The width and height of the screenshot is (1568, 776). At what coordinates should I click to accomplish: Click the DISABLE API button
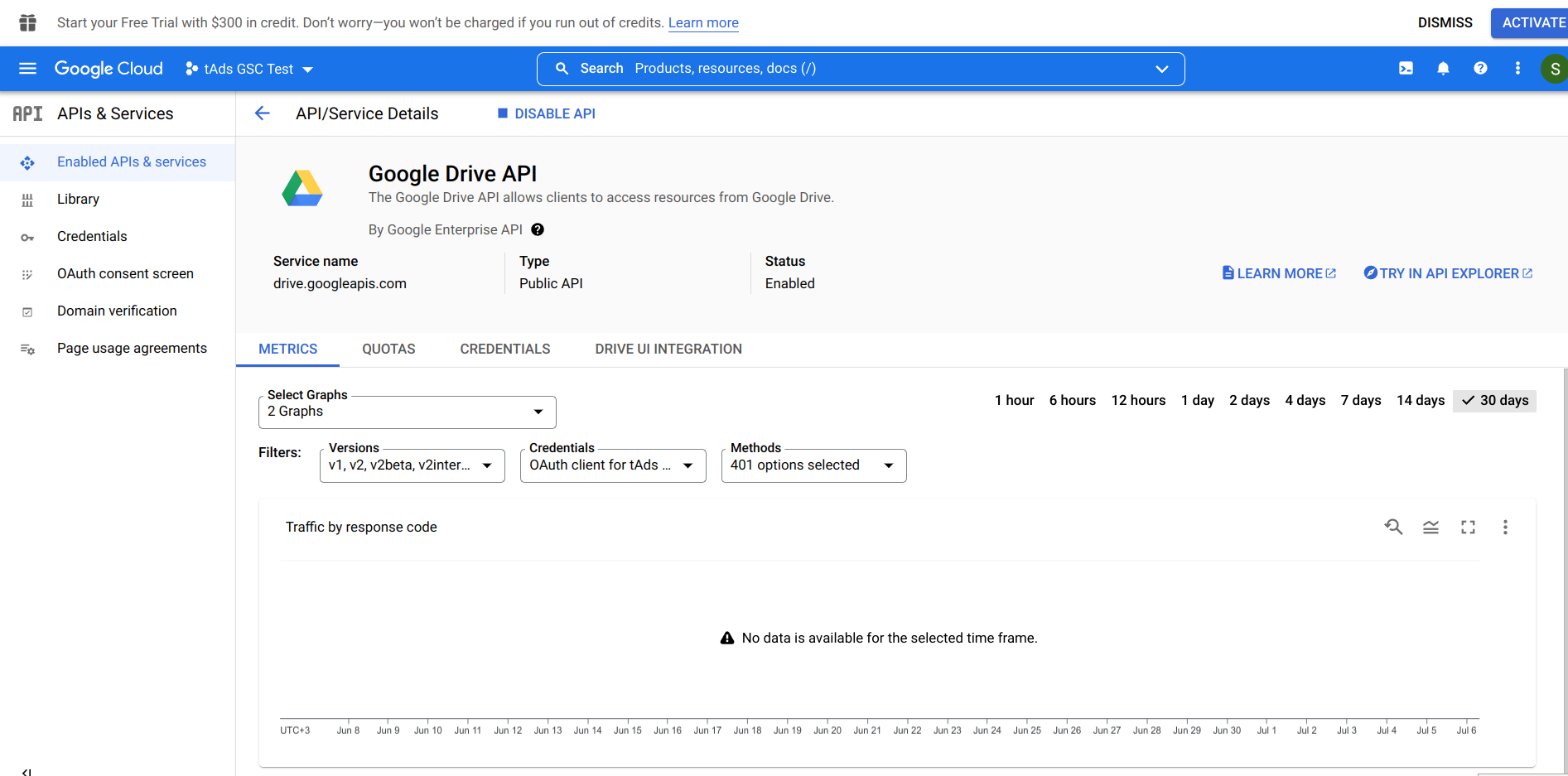[x=546, y=113]
